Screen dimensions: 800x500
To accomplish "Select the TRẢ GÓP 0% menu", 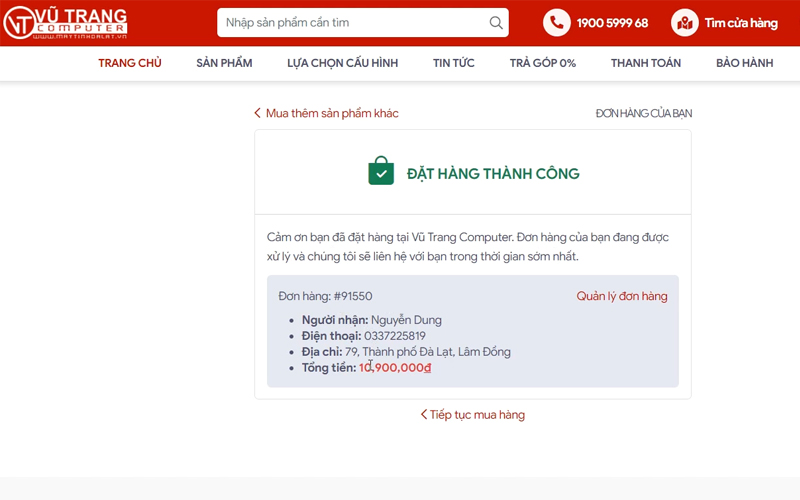I will [x=542, y=63].
